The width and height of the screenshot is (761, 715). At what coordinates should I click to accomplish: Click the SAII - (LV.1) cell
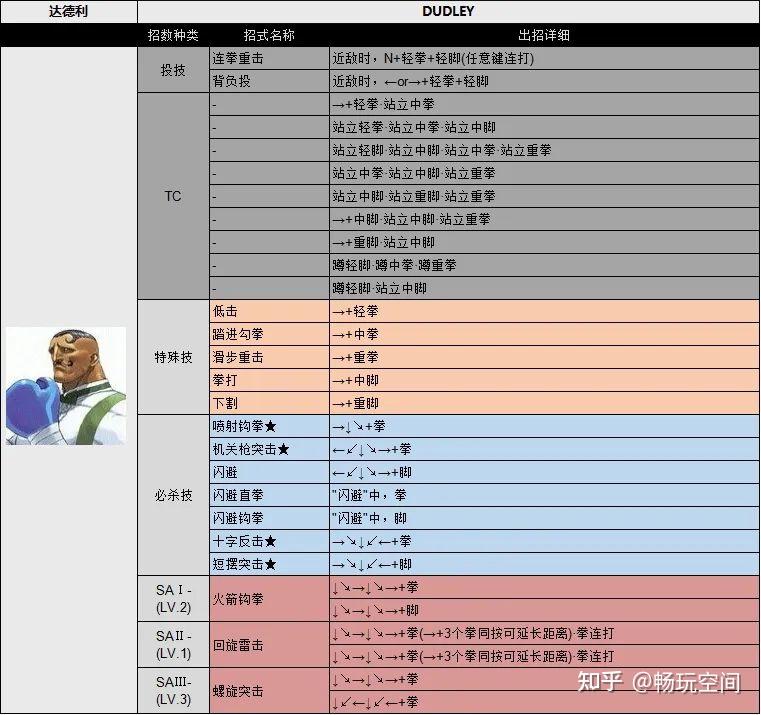click(x=173, y=645)
